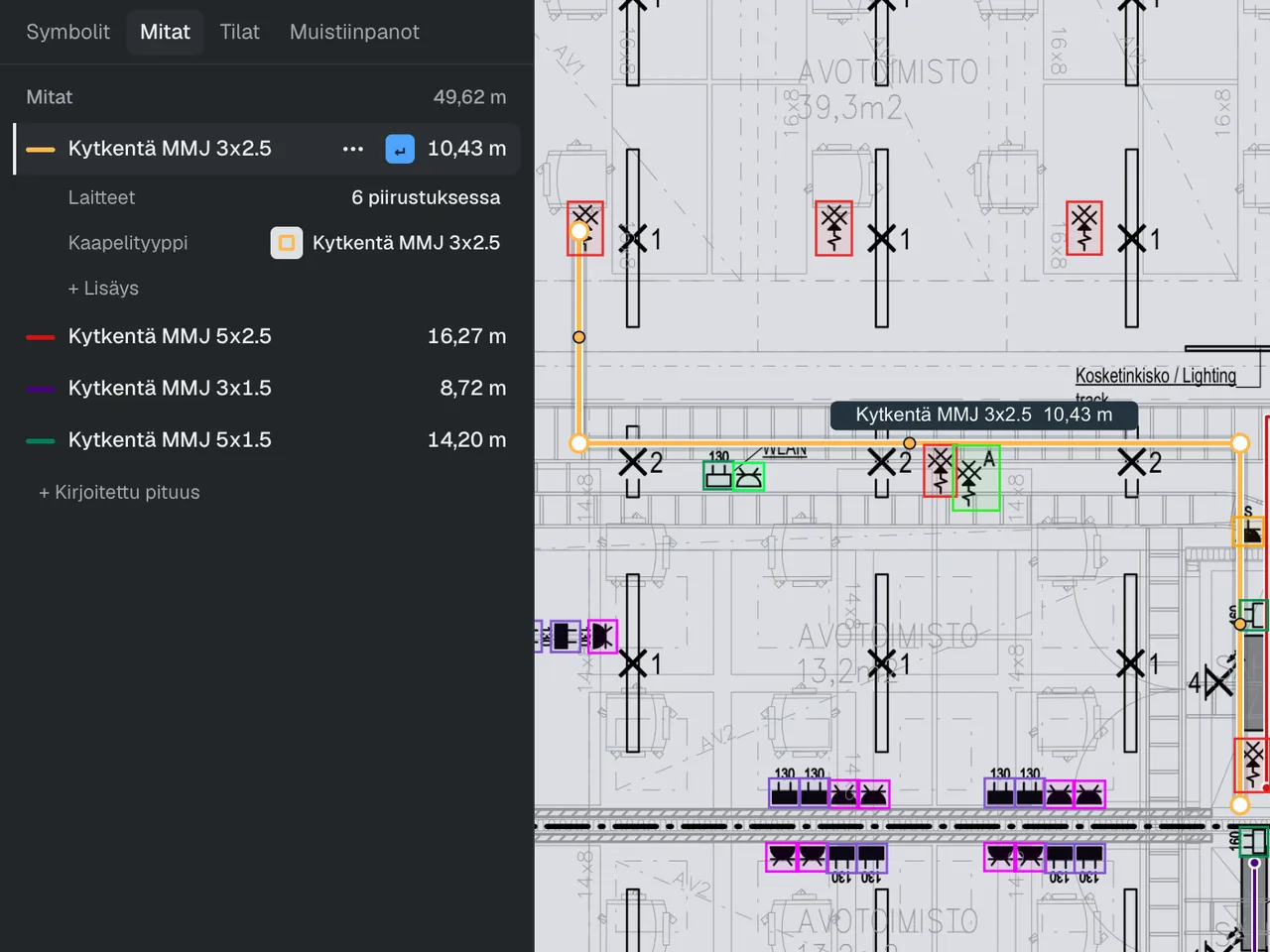The height and width of the screenshot is (952, 1270).
Task: Select the green-boxed symbol labeled A
Action: click(976, 478)
